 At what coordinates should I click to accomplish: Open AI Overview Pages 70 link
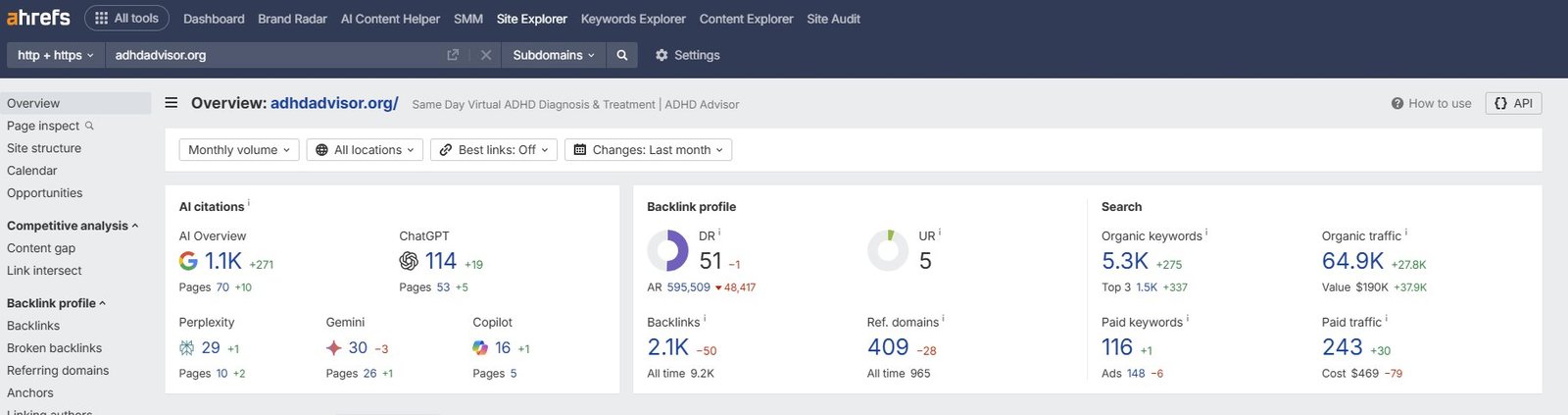[x=222, y=287]
